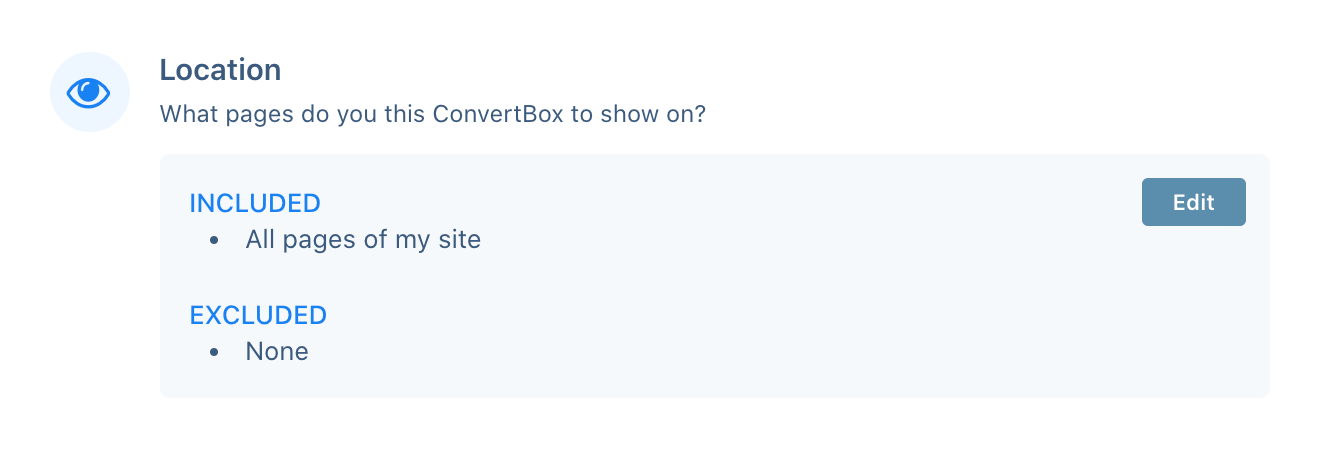Click the pale circle around the eye icon
The height and width of the screenshot is (464, 1340).
(x=90, y=92)
